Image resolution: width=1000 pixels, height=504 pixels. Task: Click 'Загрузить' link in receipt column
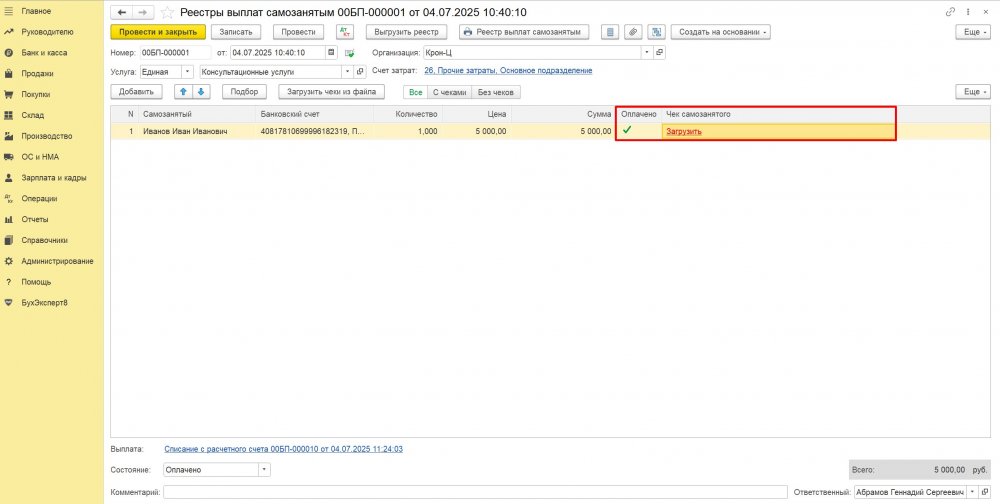pyautogui.click(x=684, y=131)
